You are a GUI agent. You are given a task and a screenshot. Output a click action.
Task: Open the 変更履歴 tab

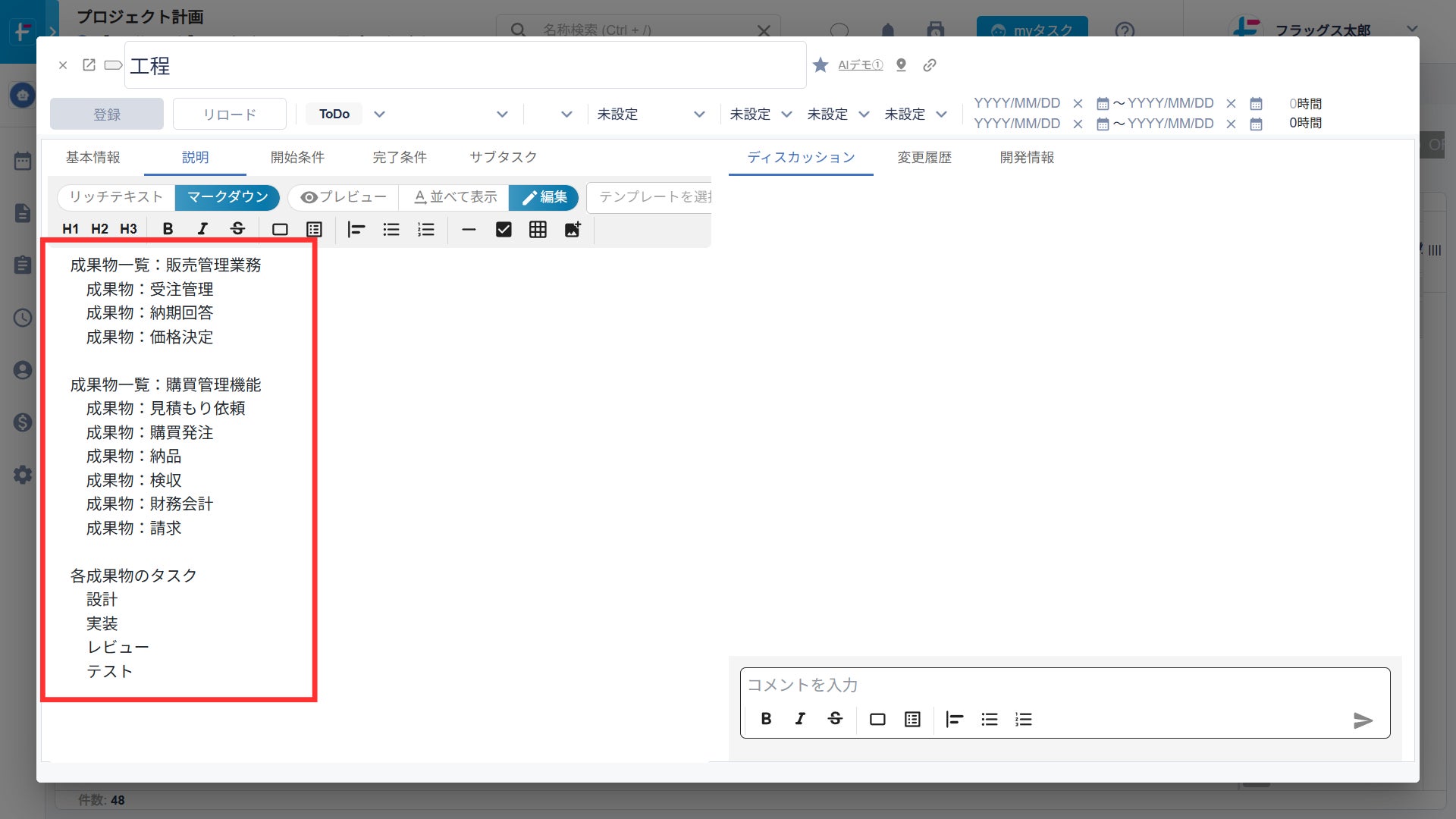tap(924, 157)
